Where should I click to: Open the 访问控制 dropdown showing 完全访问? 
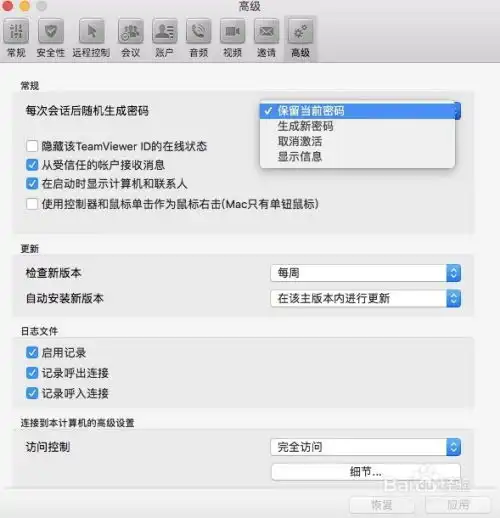pyautogui.click(x=366, y=447)
